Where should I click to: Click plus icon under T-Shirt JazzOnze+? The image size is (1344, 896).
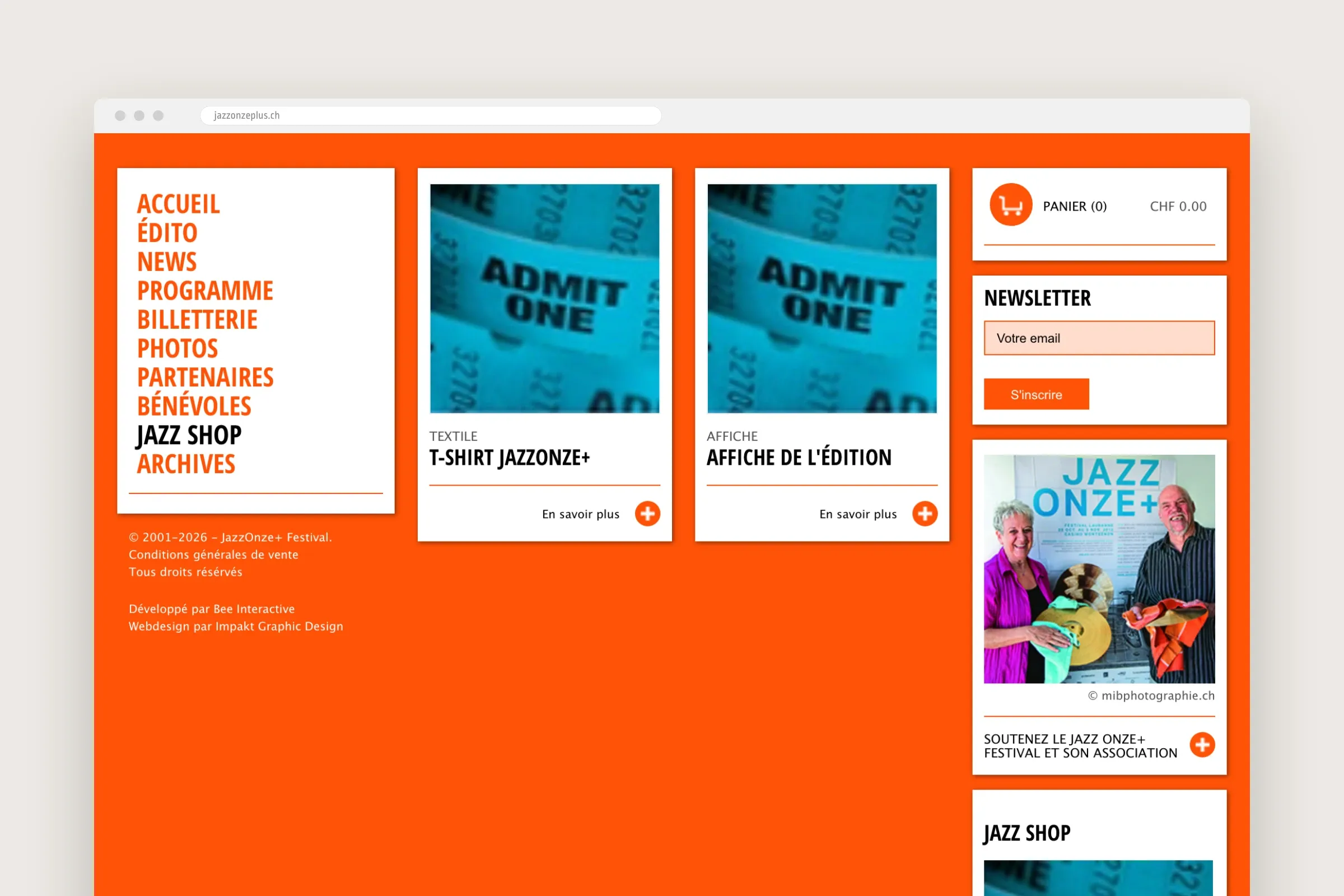[647, 514]
